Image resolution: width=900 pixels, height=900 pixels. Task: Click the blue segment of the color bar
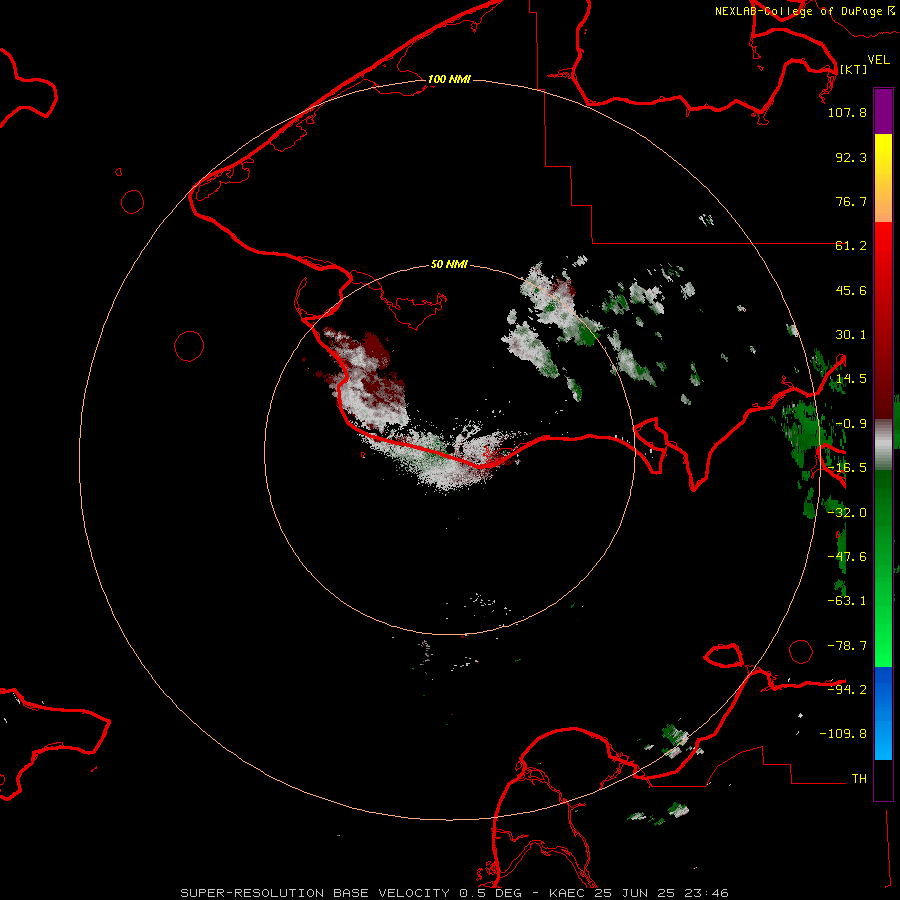(x=883, y=713)
